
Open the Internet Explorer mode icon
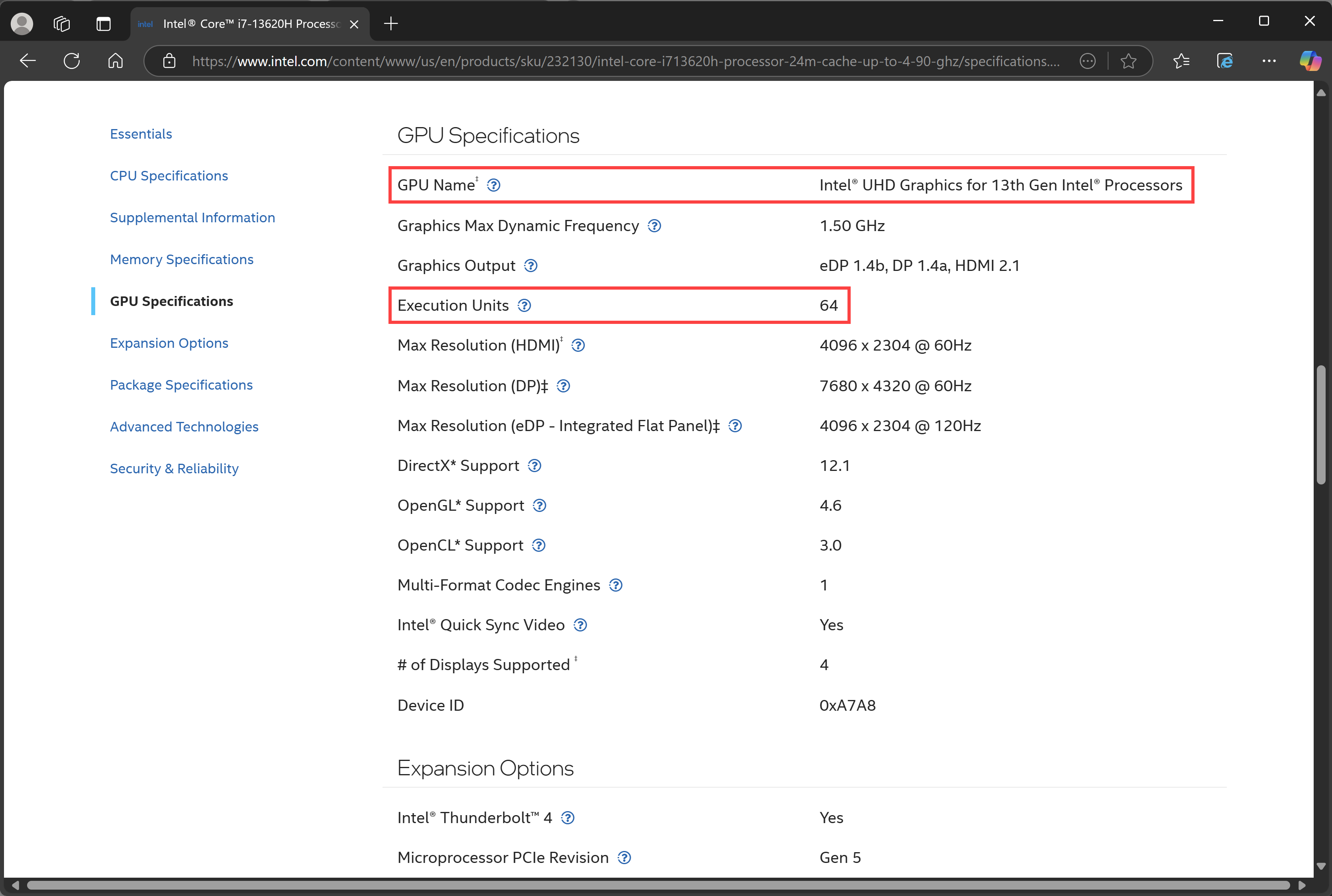click(x=1224, y=61)
